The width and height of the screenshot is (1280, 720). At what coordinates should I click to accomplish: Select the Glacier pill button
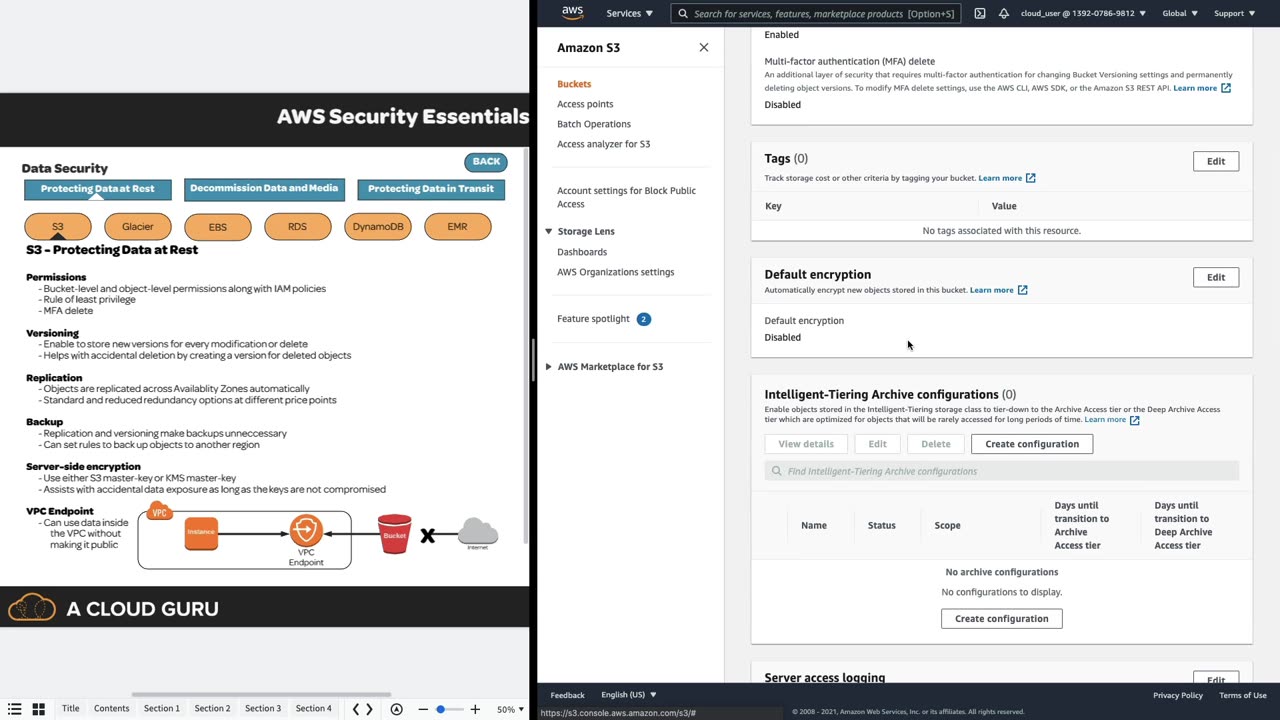pos(138,227)
